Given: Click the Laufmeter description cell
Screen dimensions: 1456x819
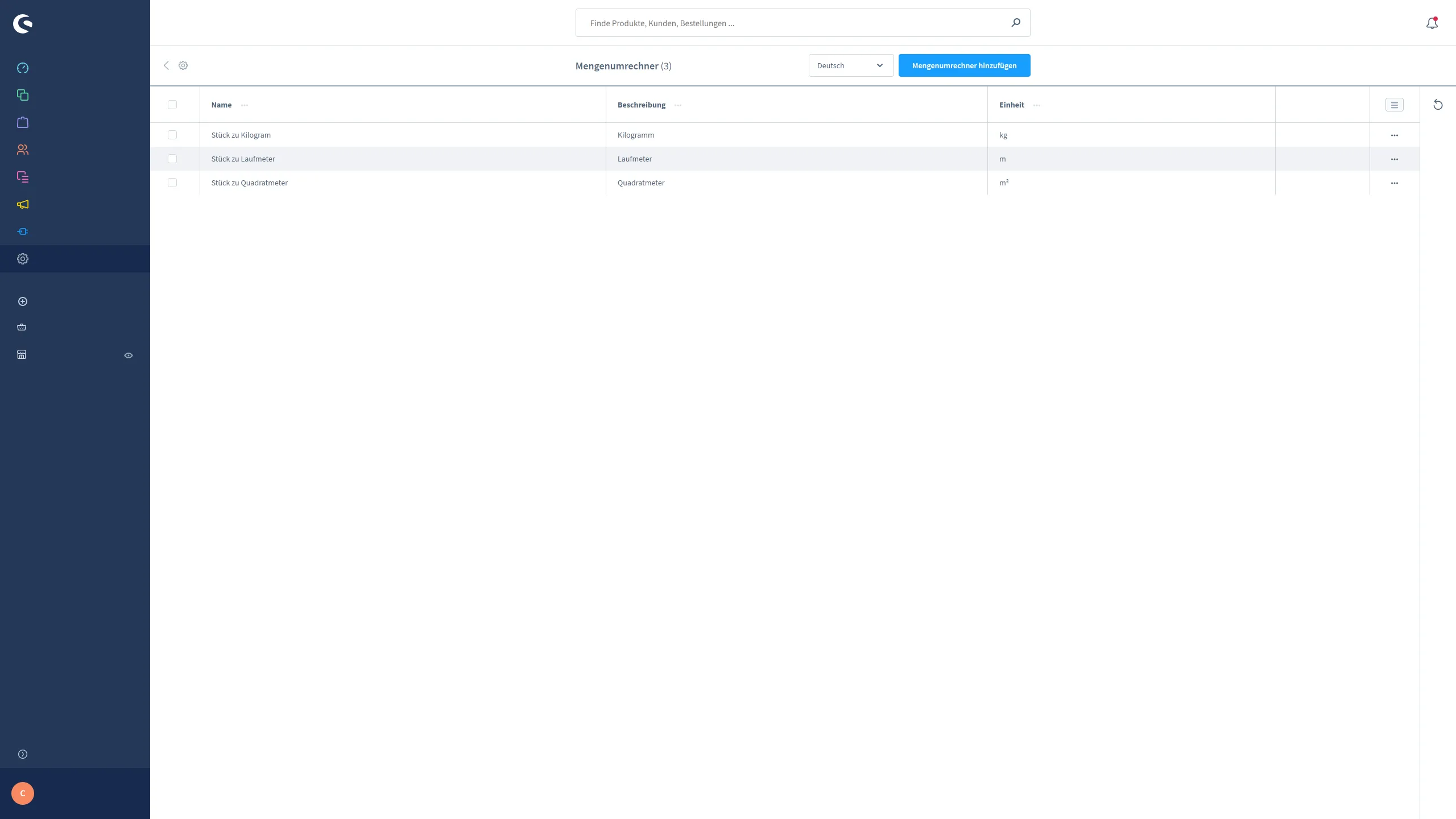Looking at the screenshot, I should (x=634, y=159).
